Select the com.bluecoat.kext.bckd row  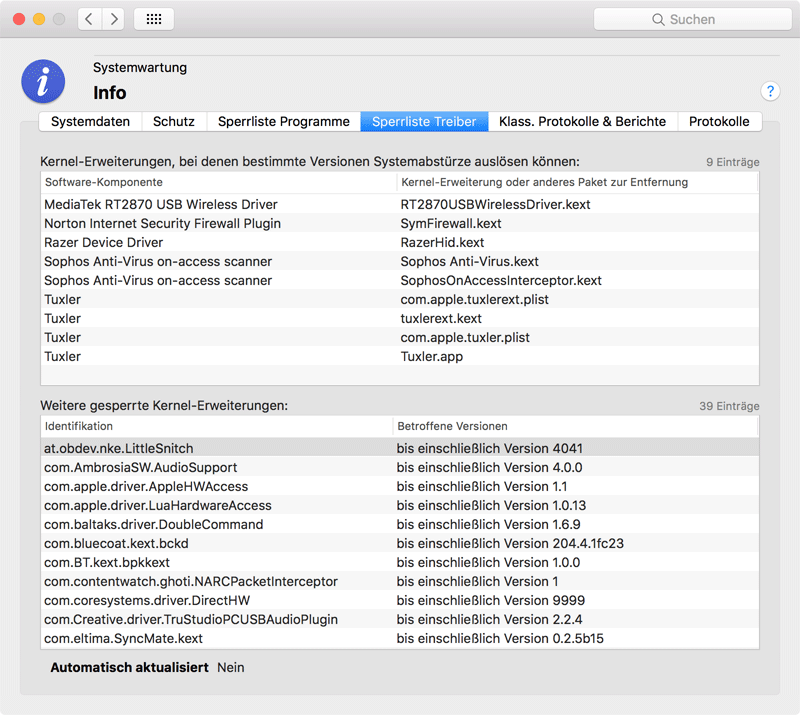pyautogui.click(x=399, y=544)
